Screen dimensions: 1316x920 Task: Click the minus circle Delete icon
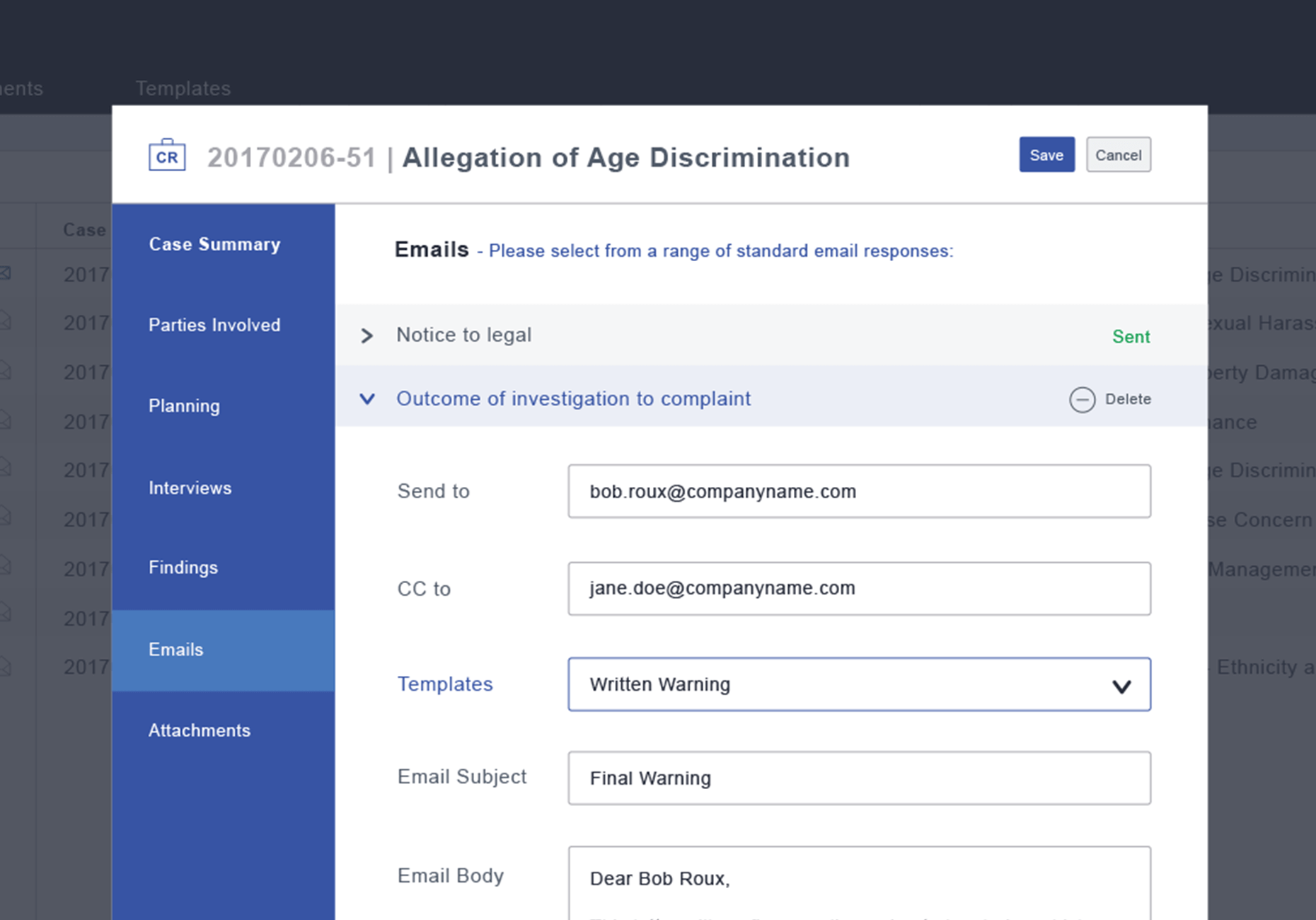[1082, 399]
